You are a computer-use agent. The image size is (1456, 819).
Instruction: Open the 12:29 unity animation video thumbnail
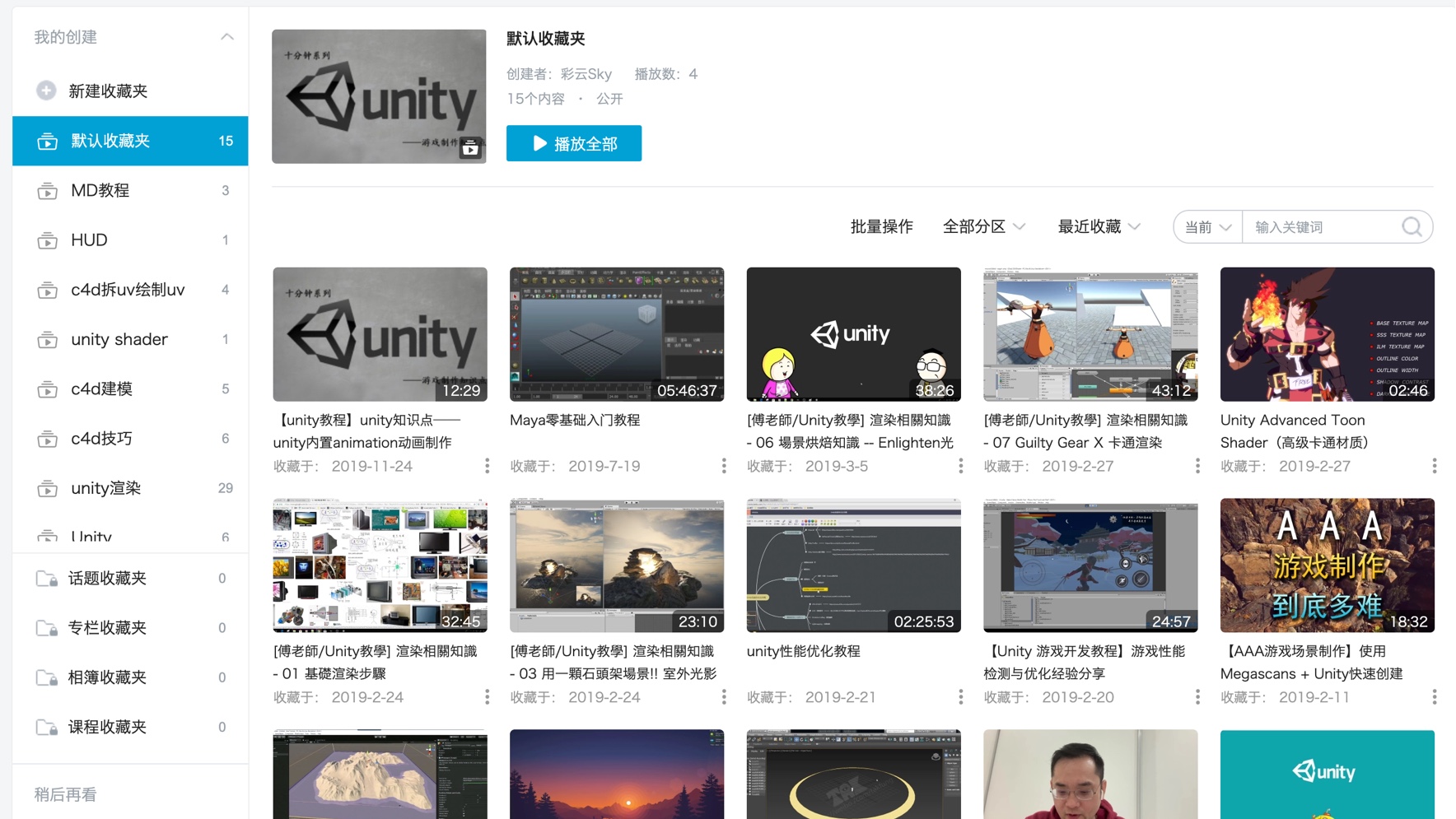point(380,334)
